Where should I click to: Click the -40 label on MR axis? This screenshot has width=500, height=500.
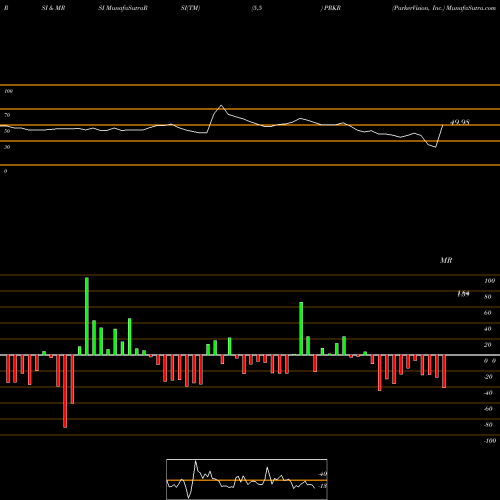[488, 393]
